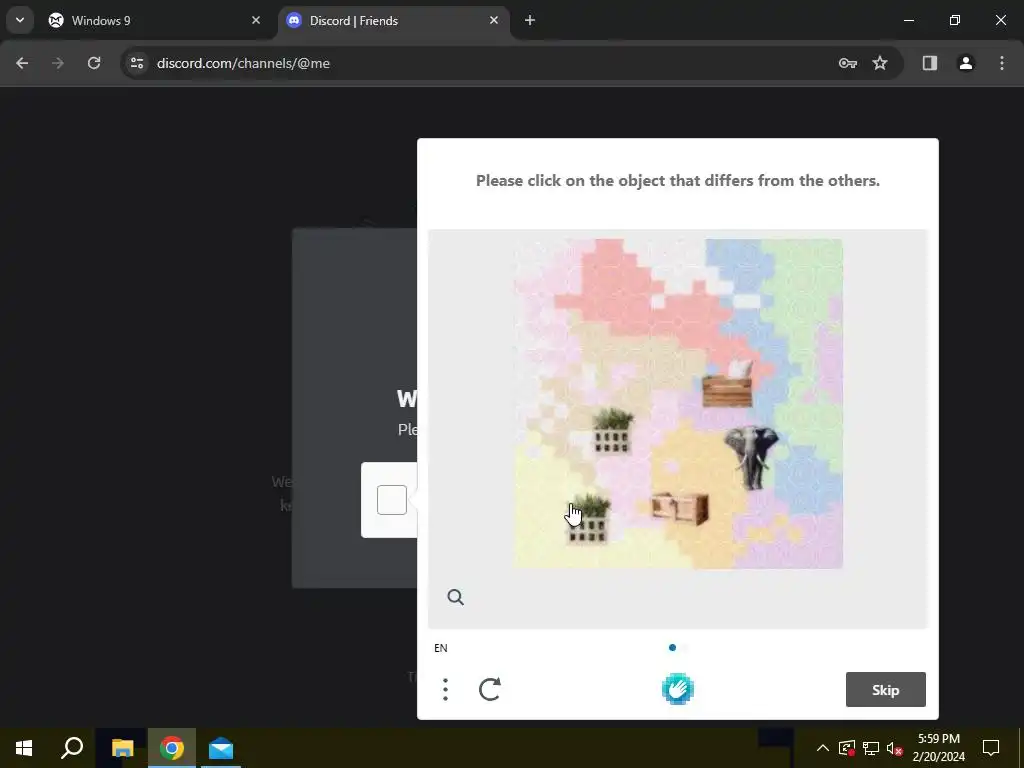
Task: Open the Windows Start menu
Action: 24,748
